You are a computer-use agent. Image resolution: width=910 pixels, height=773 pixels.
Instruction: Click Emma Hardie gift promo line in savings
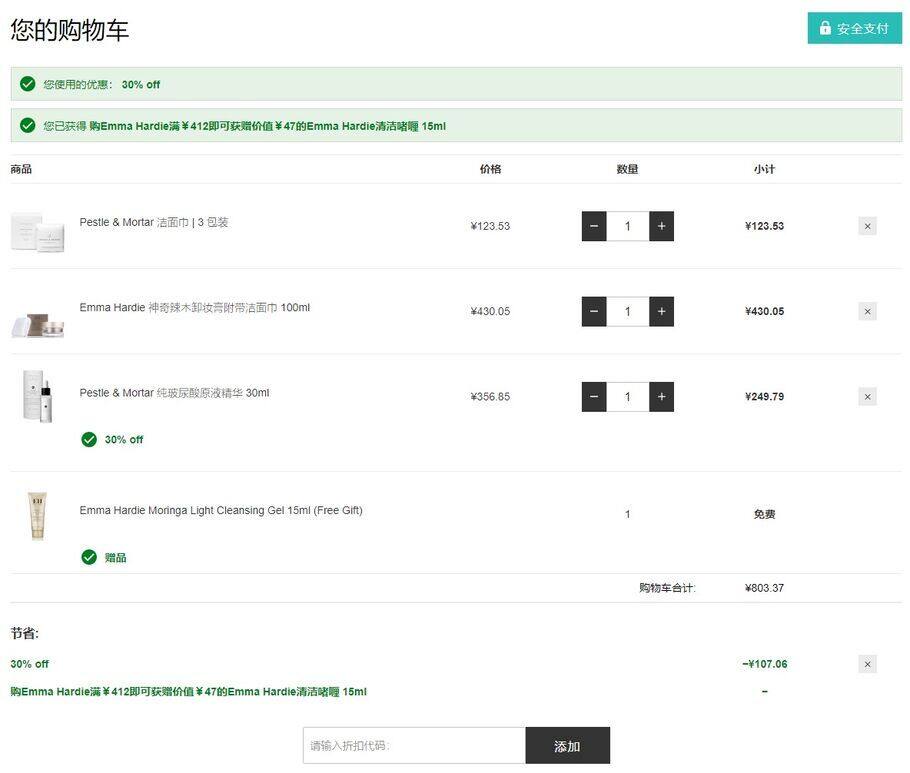189,691
